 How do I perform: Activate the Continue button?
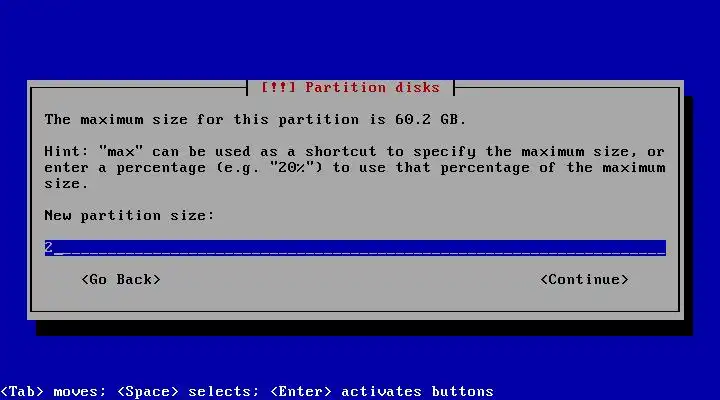tap(584, 279)
